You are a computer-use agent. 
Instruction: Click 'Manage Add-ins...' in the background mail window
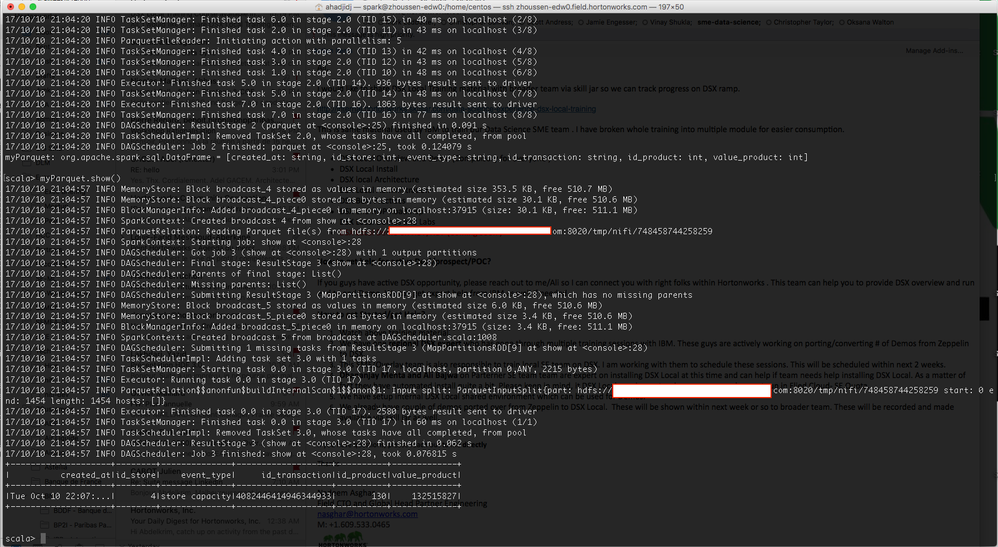(934, 50)
